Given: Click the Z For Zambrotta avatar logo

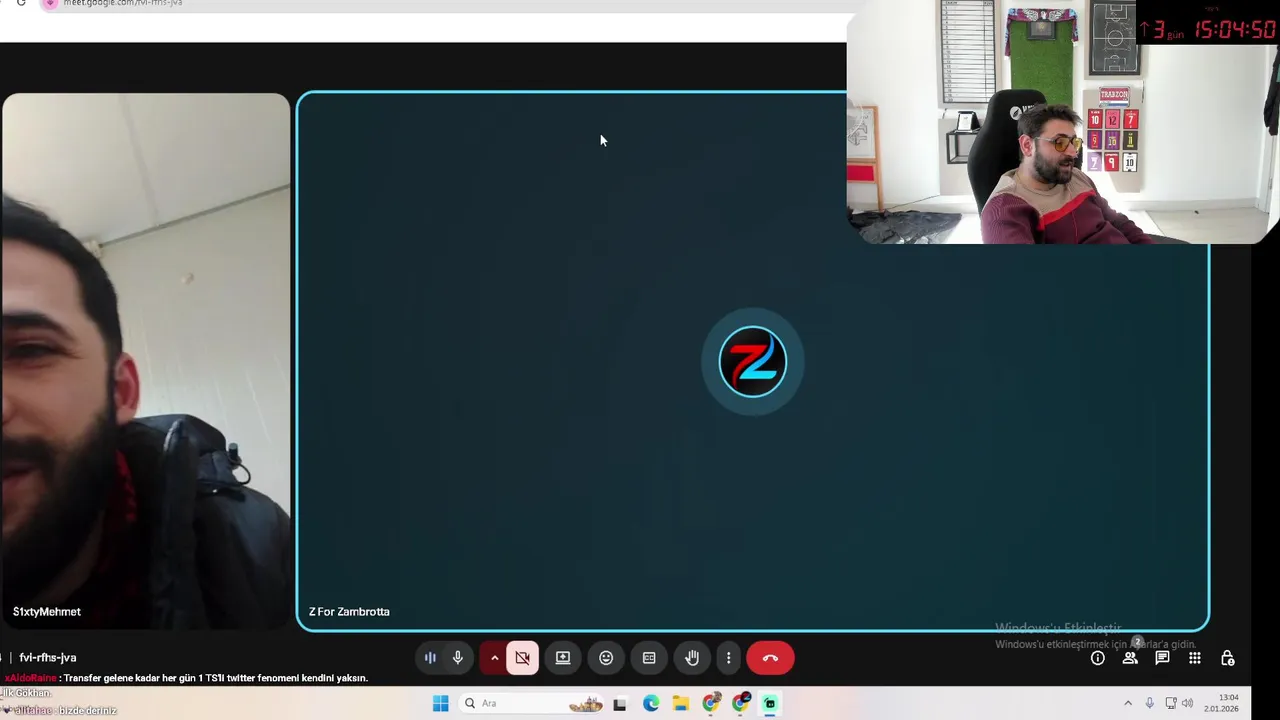Looking at the screenshot, I should pos(753,362).
